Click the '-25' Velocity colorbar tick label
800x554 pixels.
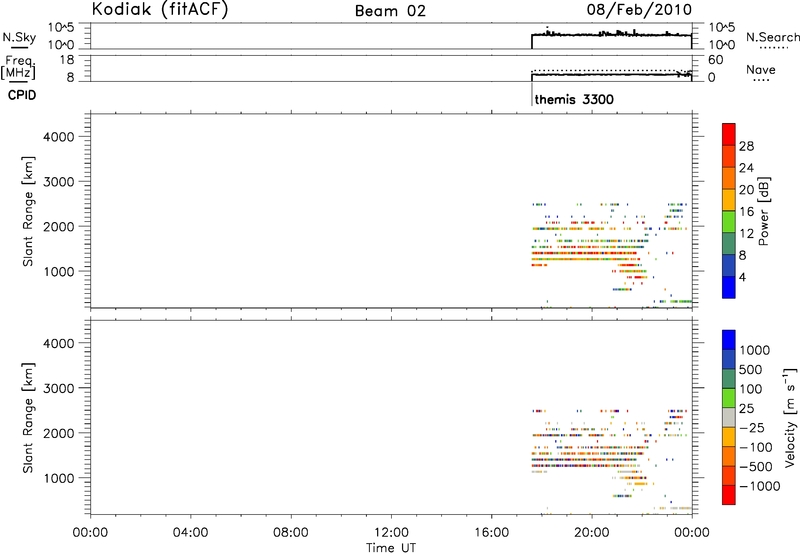click(x=752, y=427)
